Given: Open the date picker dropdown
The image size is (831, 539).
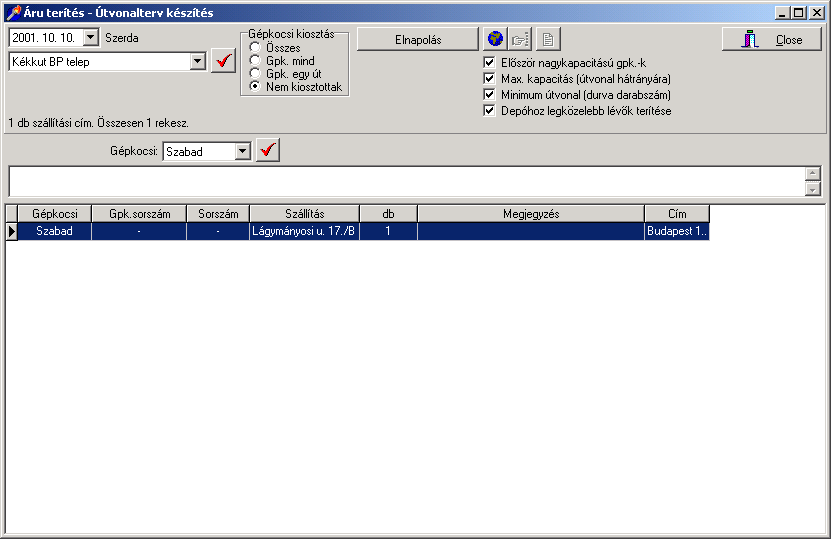Looking at the screenshot, I should [x=91, y=38].
